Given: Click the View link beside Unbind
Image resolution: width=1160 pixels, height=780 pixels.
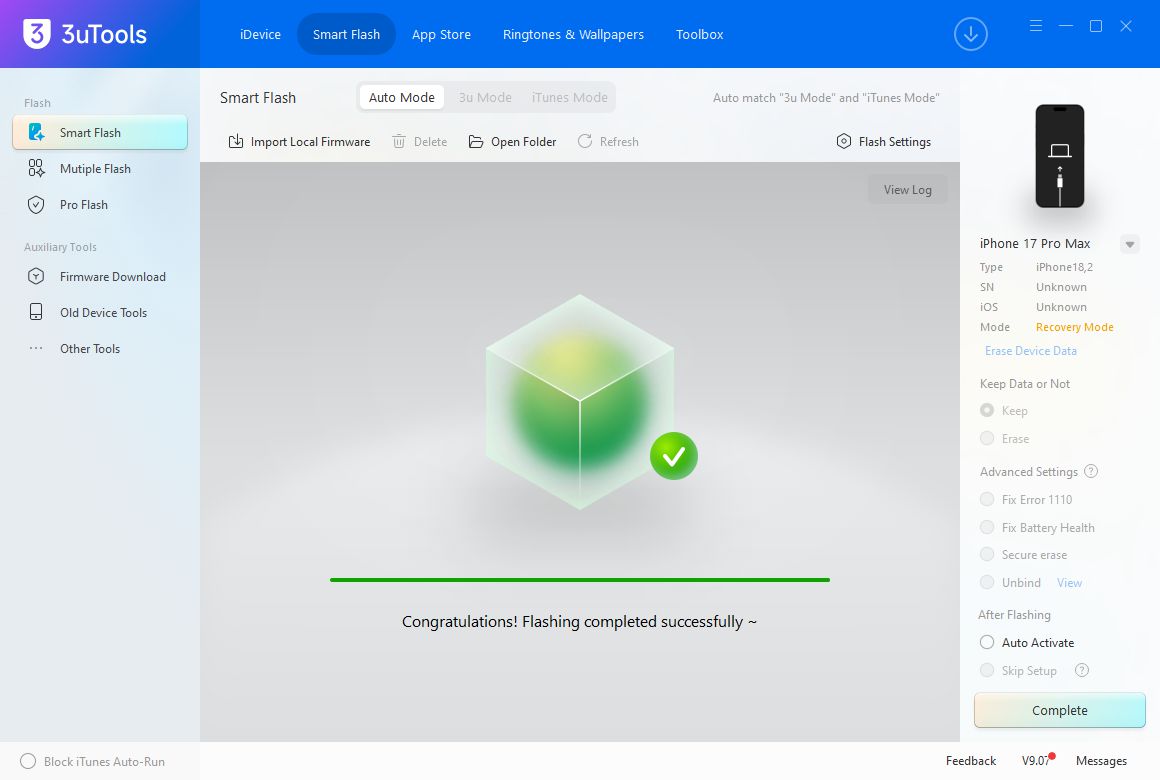Looking at the screenshot, I should (x=1069, y=583).
